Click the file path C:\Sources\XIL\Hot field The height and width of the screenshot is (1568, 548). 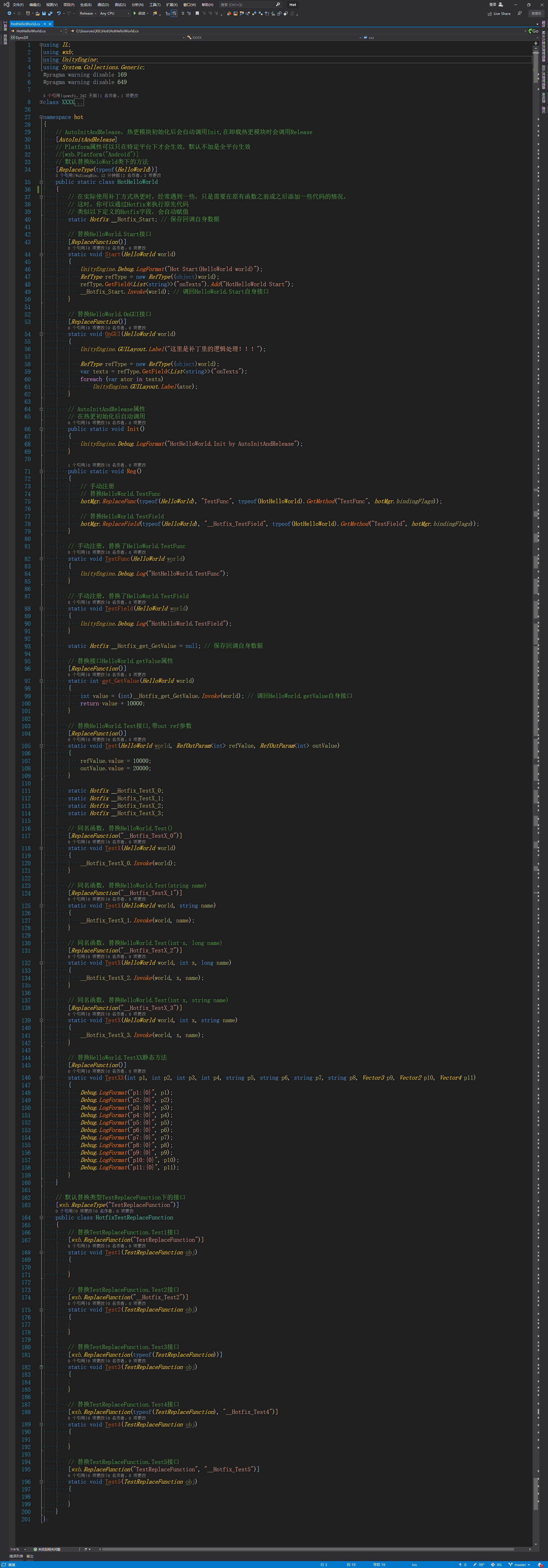[x=298, y=31]
